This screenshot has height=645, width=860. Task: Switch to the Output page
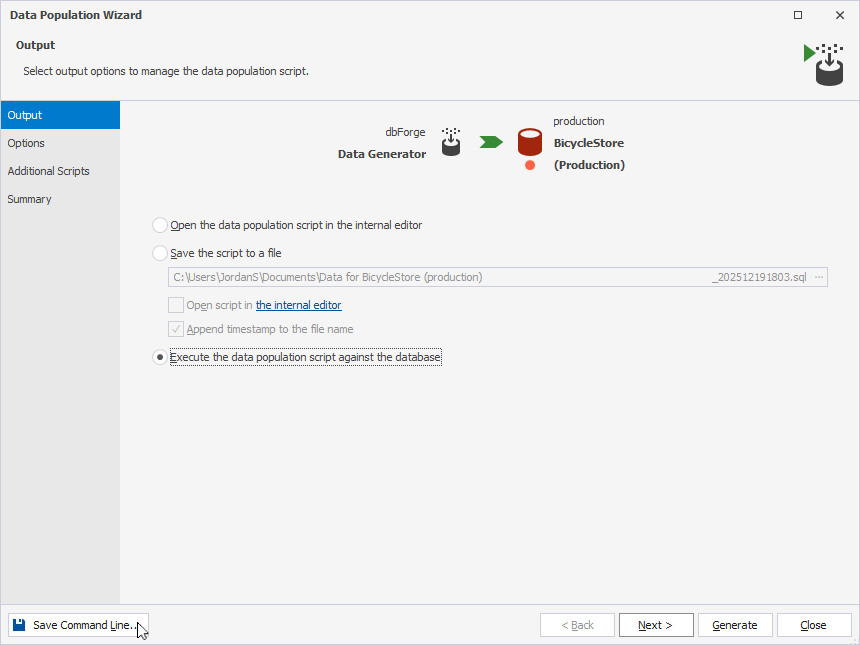click(60, 115)
